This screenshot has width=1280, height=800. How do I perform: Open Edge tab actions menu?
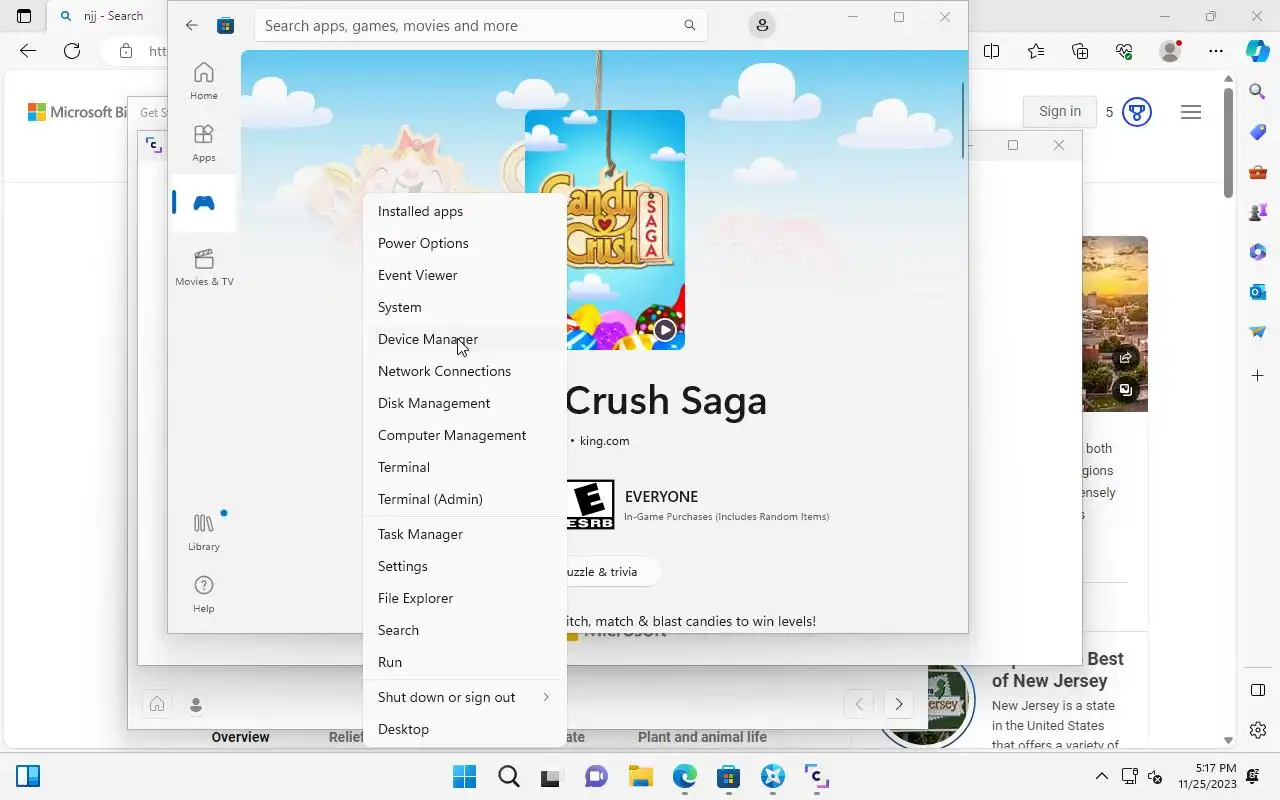(x=24, y=16)
